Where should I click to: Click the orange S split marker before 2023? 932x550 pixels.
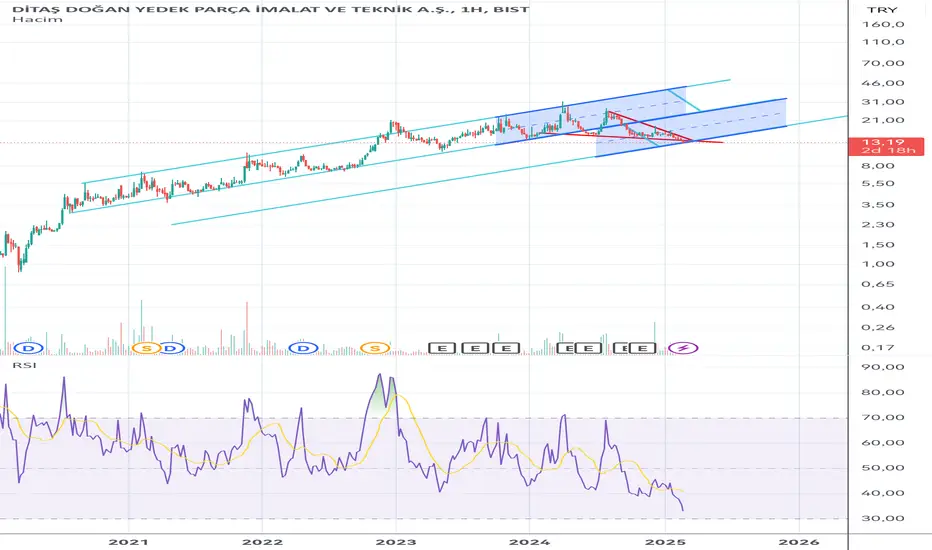pyautogui.click(x=375, y=348)
